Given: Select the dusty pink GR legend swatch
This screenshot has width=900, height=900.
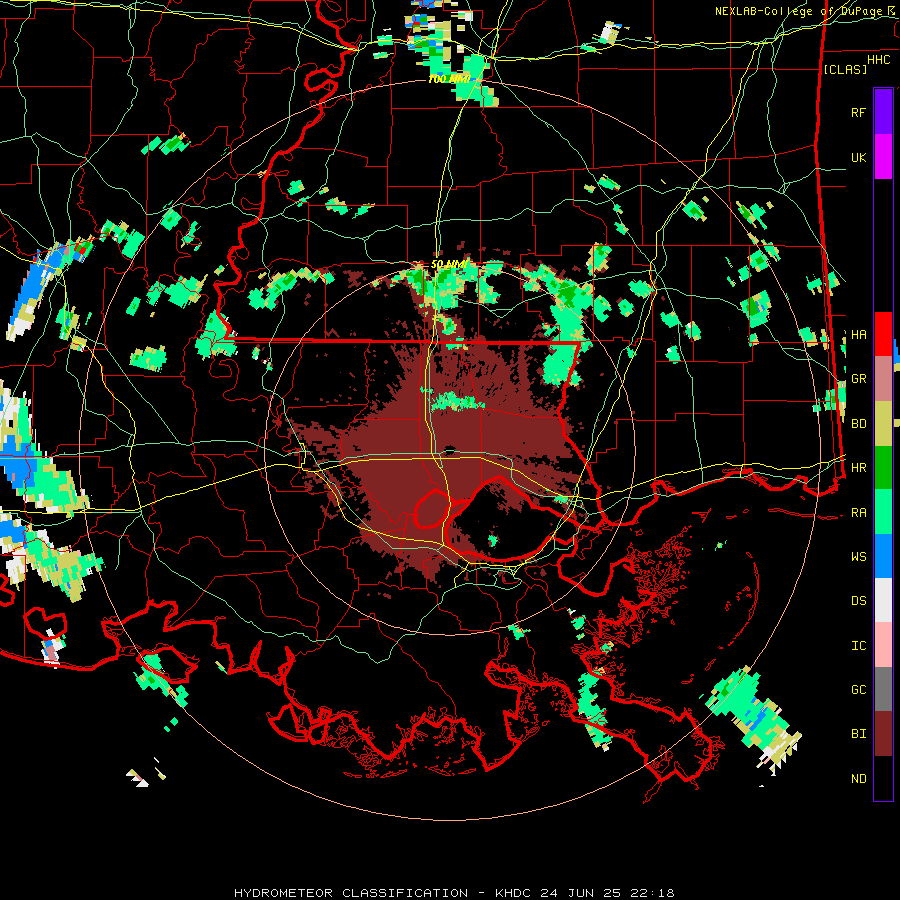Looking at the screenshot, I should (883, 379).
